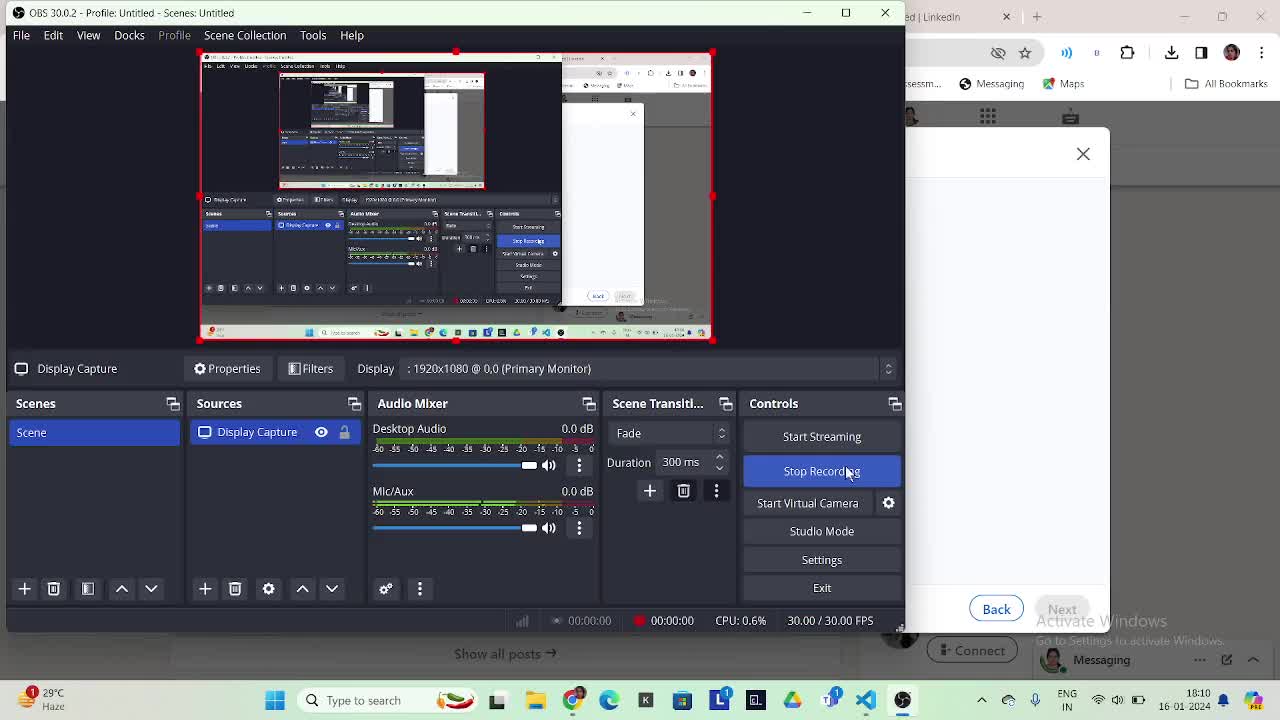Image resolution: width=1280 pixels, height=720 pixels.
Task: Open Chrome extensions puzzle icon
Action: 1128,53
